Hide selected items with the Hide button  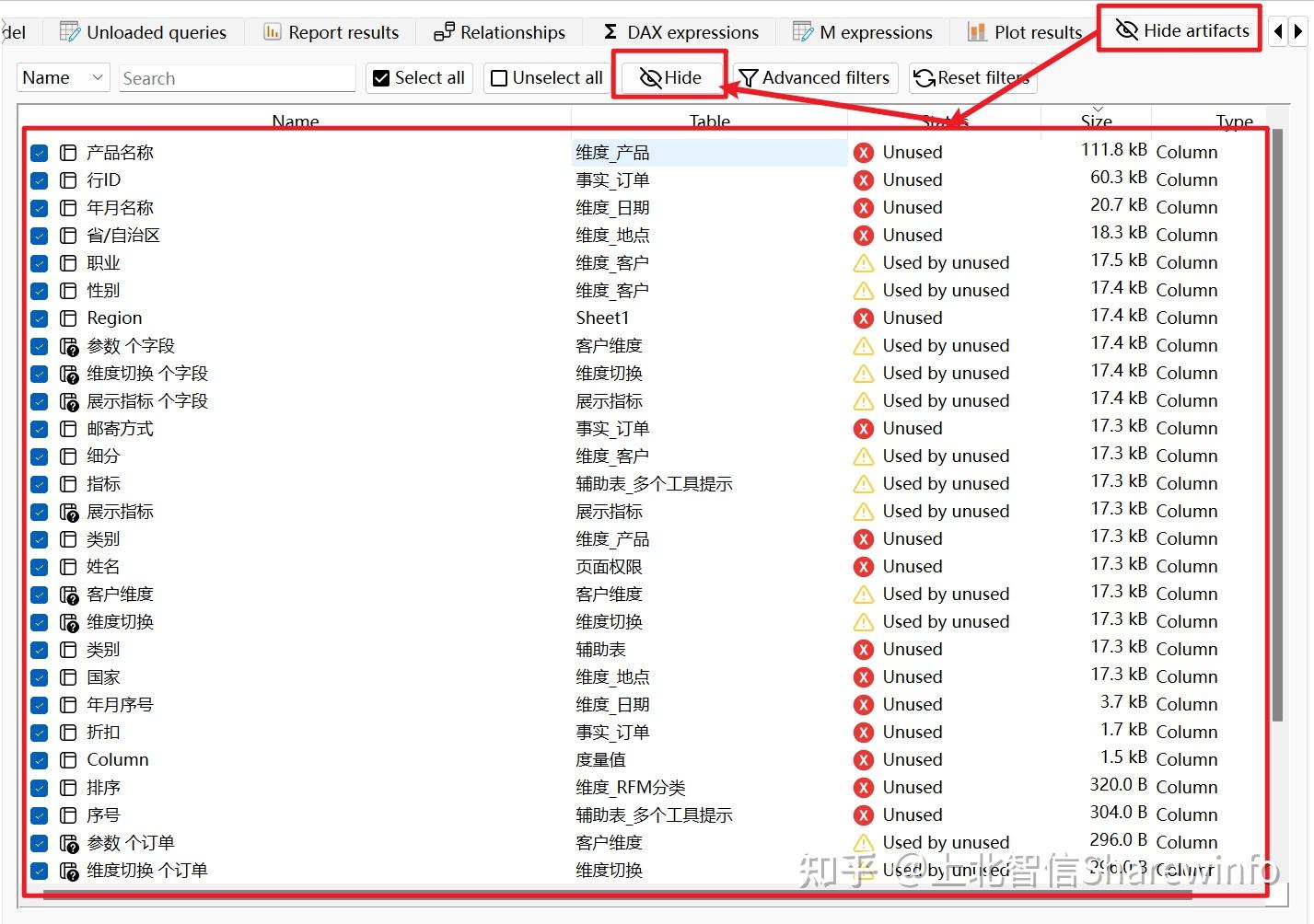click(x=669, y=78)
